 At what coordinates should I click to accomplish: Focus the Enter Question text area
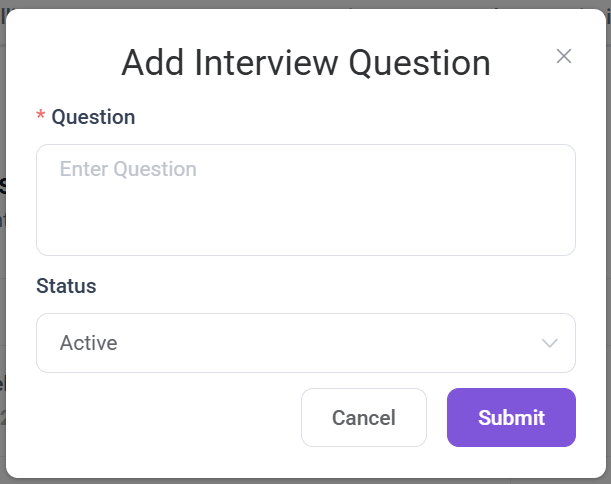point(305,200)
